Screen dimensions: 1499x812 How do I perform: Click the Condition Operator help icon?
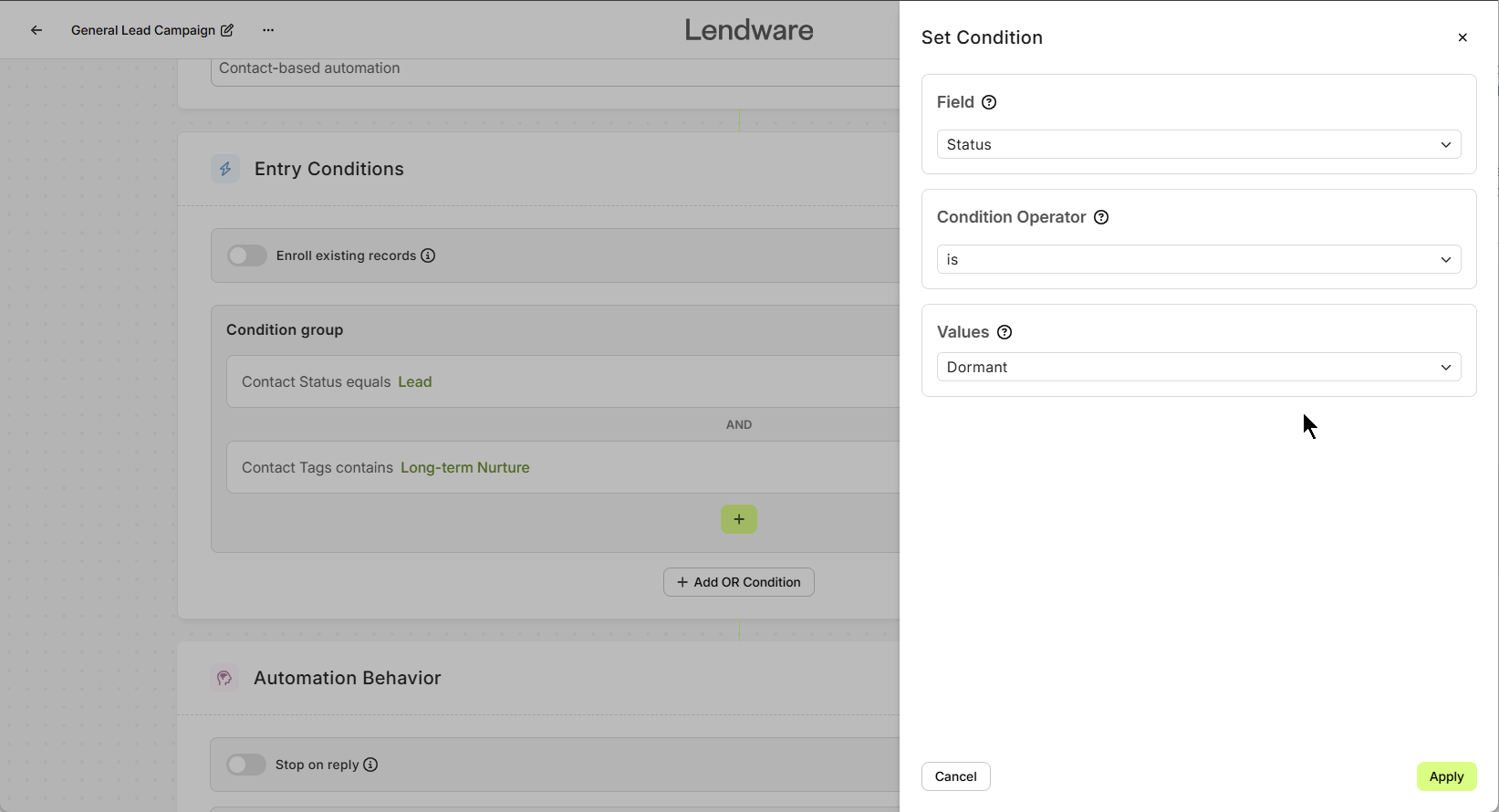pos(1101,217)
